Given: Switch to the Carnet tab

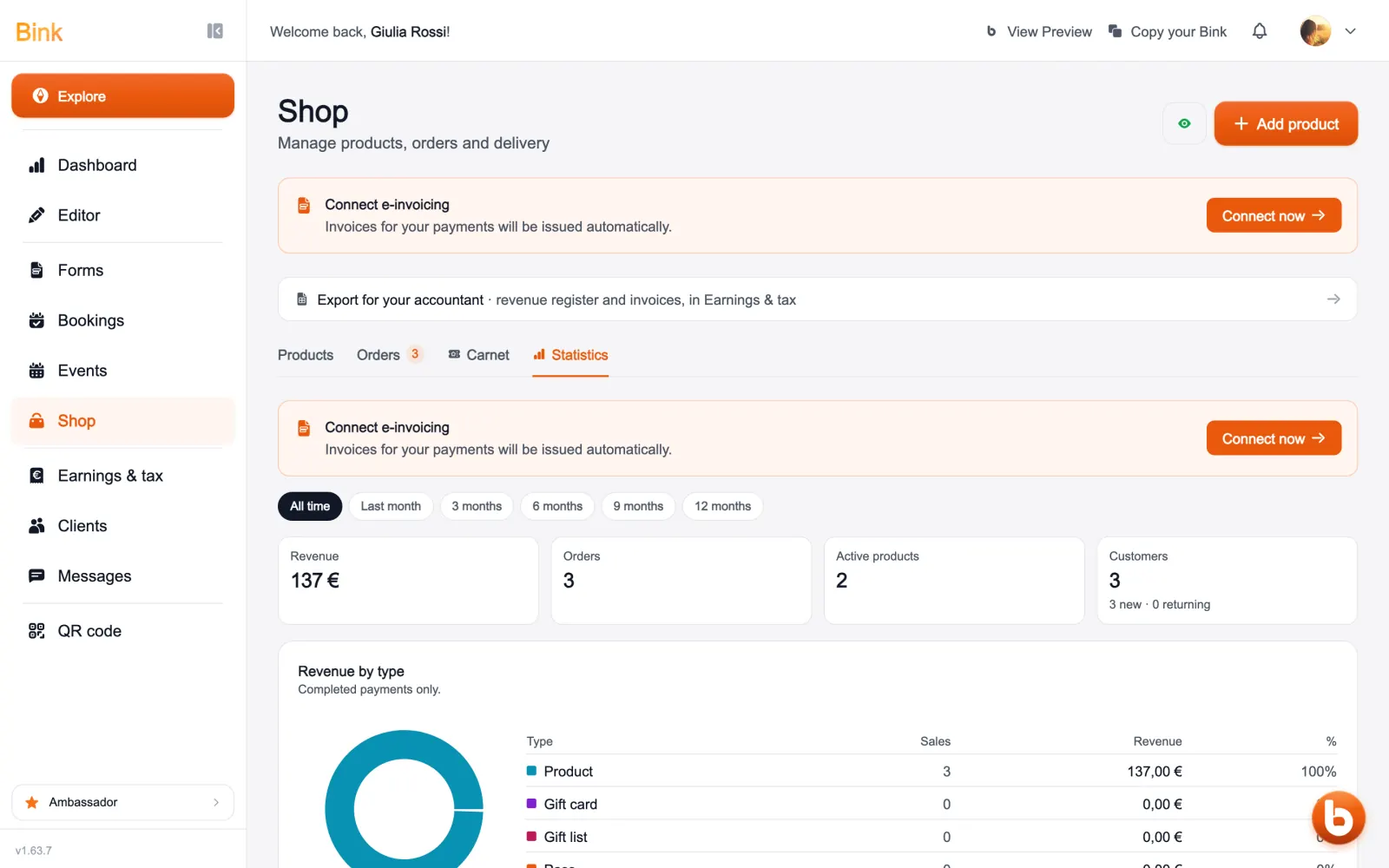Looking at the screenshot, I should [x=478, y=355].
